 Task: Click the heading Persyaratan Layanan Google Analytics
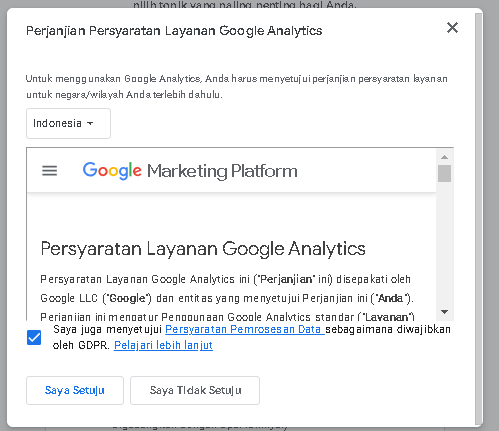(203, 249)
